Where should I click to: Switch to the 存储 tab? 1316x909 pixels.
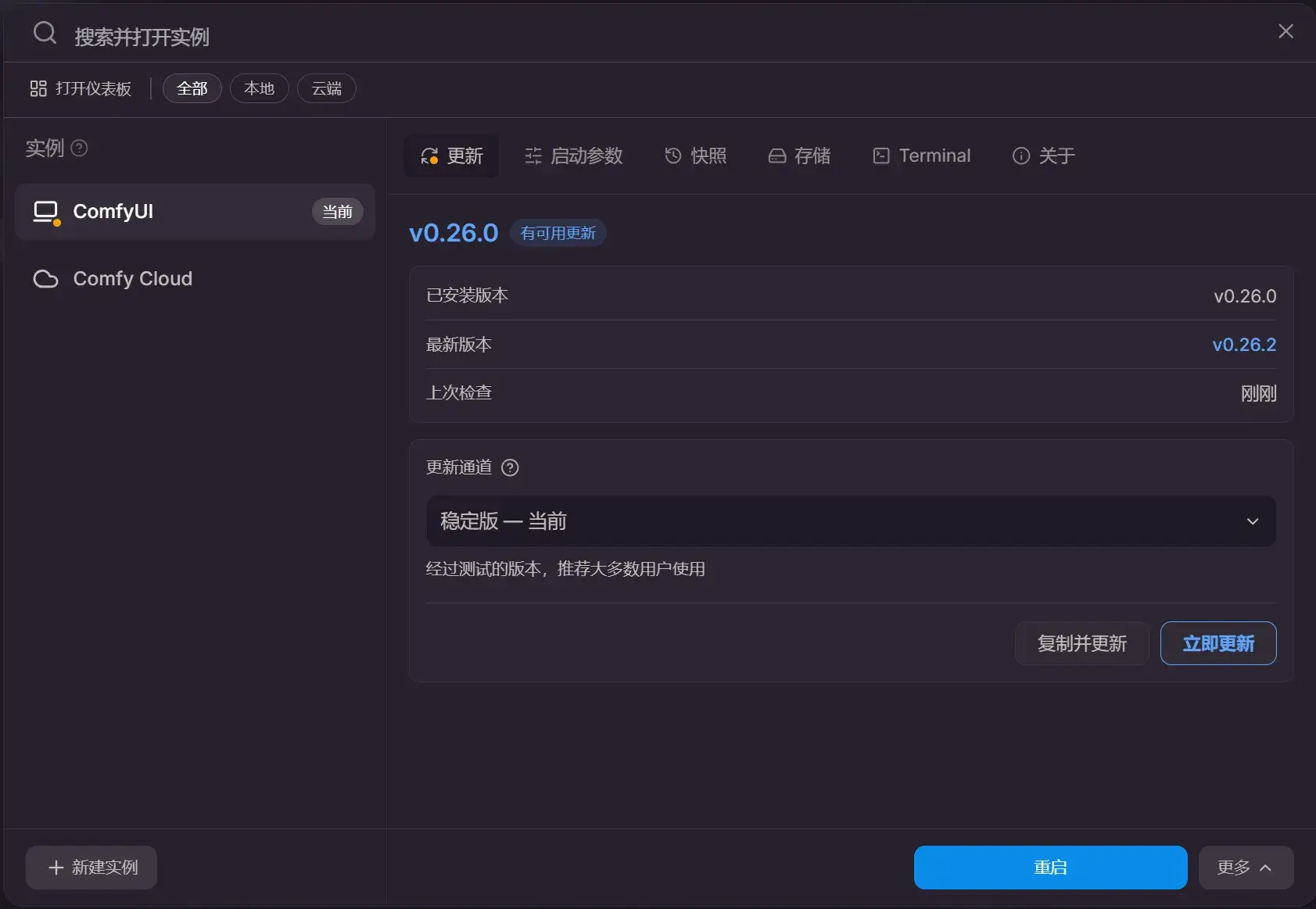coord(798,156)
